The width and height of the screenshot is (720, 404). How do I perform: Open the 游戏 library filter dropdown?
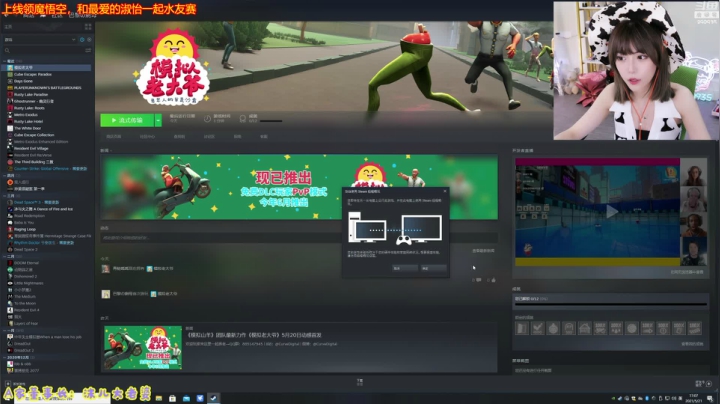40,39
